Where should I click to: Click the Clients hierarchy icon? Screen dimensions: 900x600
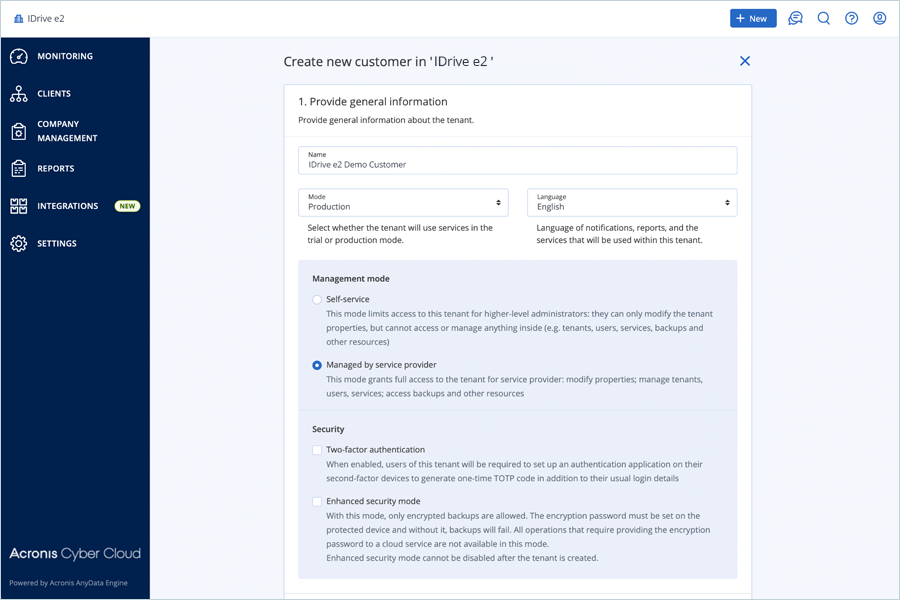pos(19,94)
